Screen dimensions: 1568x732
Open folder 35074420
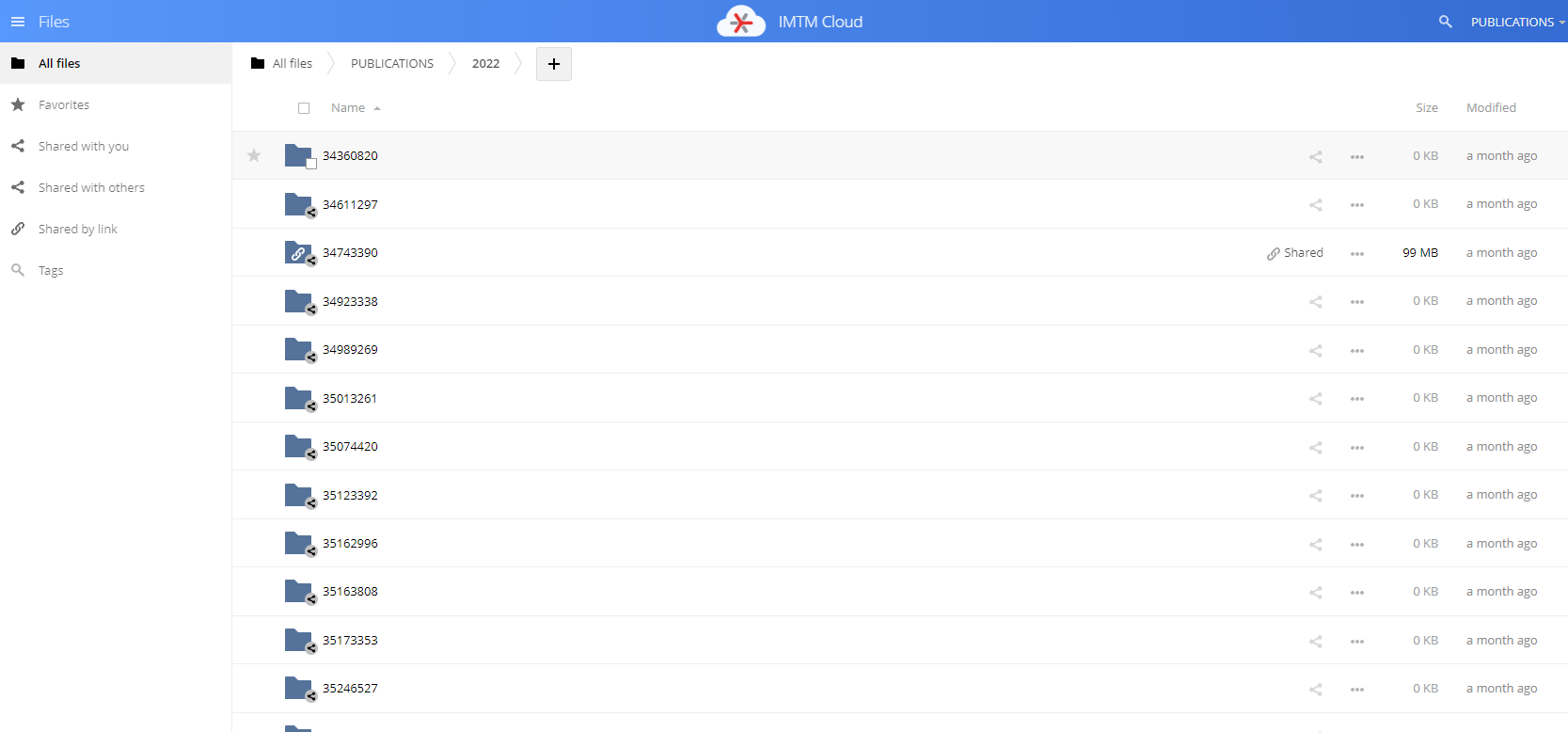pos(350,447)
